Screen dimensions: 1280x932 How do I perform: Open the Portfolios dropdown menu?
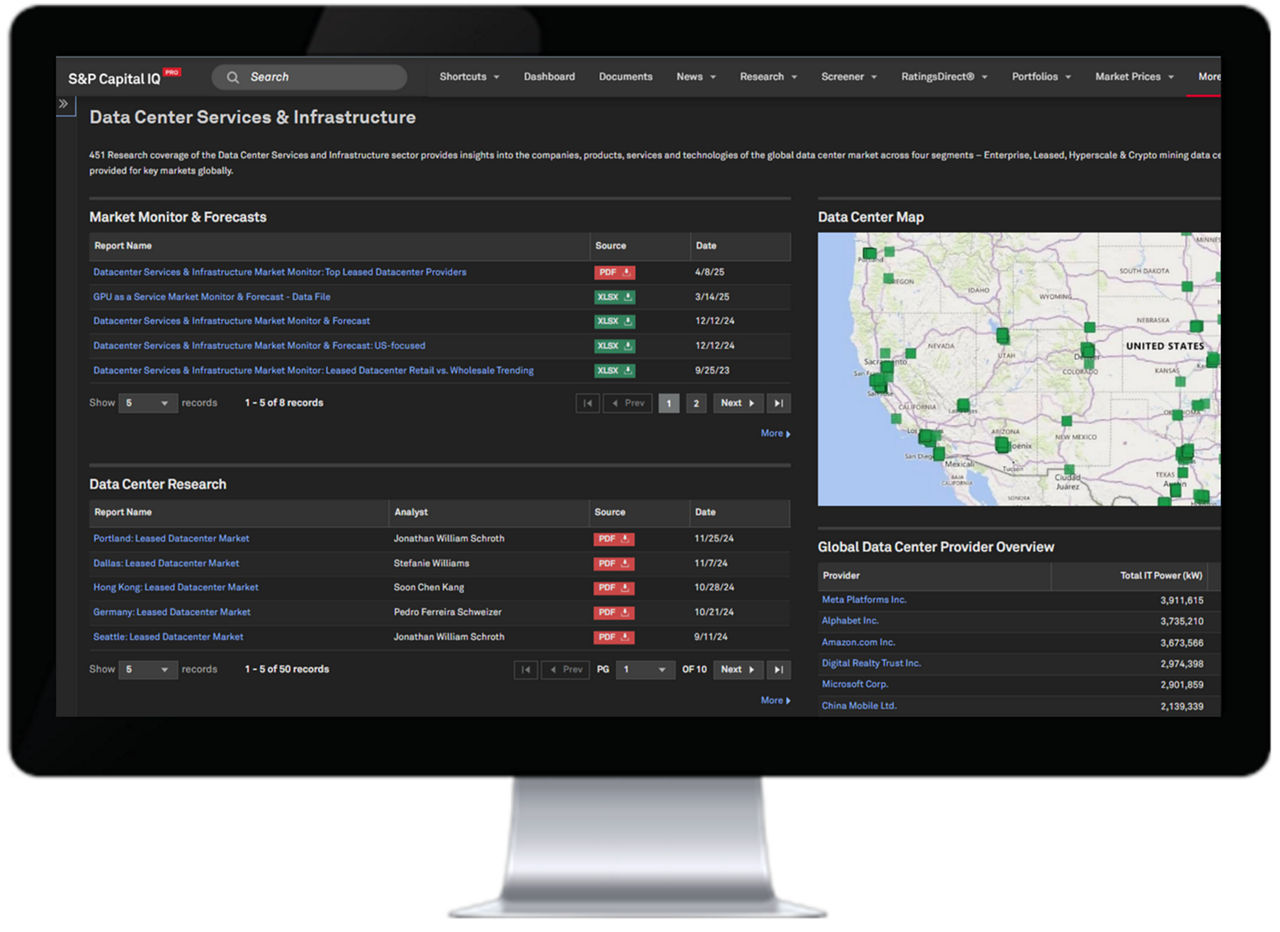click(1041, 77)
